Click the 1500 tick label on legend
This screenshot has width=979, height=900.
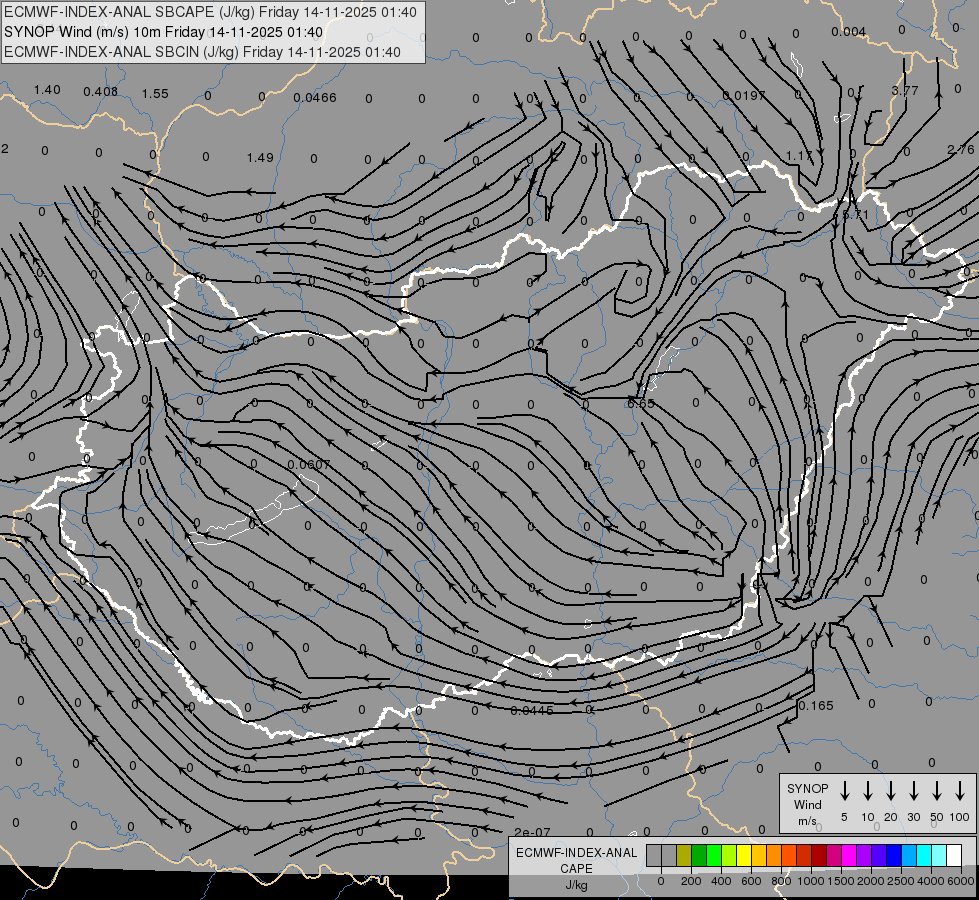tap(840, 881)
